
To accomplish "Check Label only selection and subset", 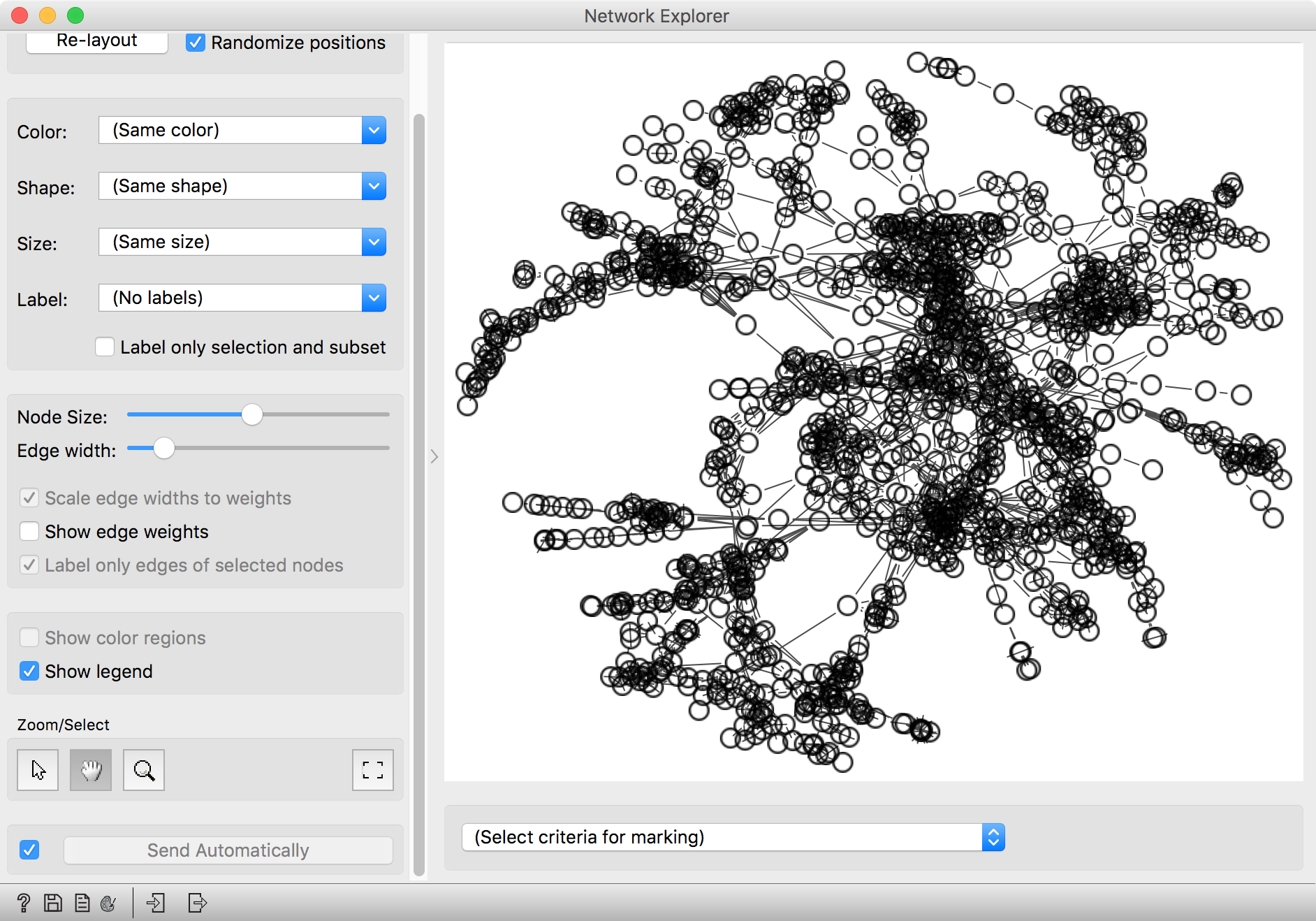I will tap(104, 347).
